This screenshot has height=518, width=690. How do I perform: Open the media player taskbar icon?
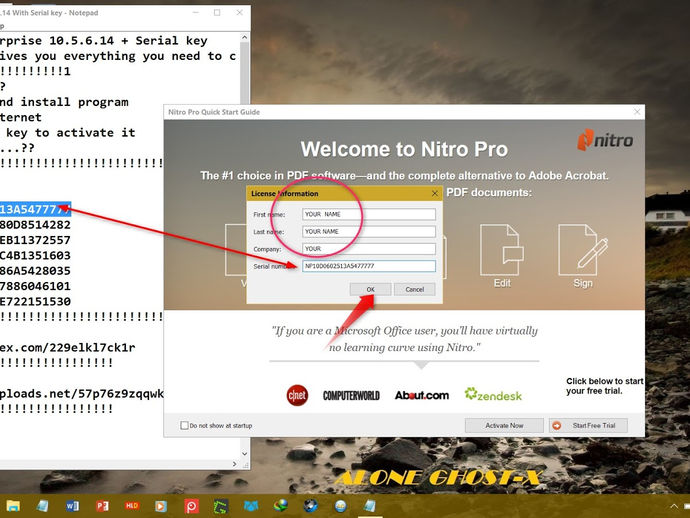tap(161, 506)
